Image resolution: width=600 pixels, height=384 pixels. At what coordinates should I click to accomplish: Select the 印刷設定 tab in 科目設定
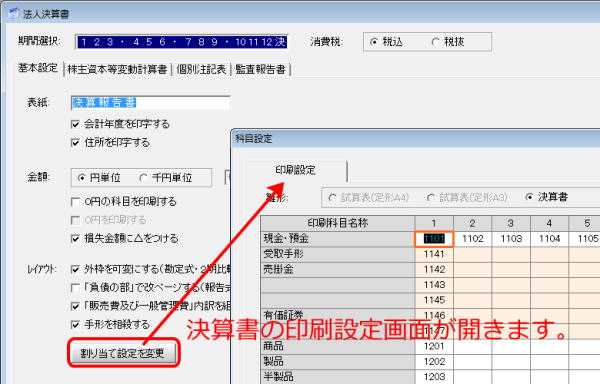[x=295, y=170]
